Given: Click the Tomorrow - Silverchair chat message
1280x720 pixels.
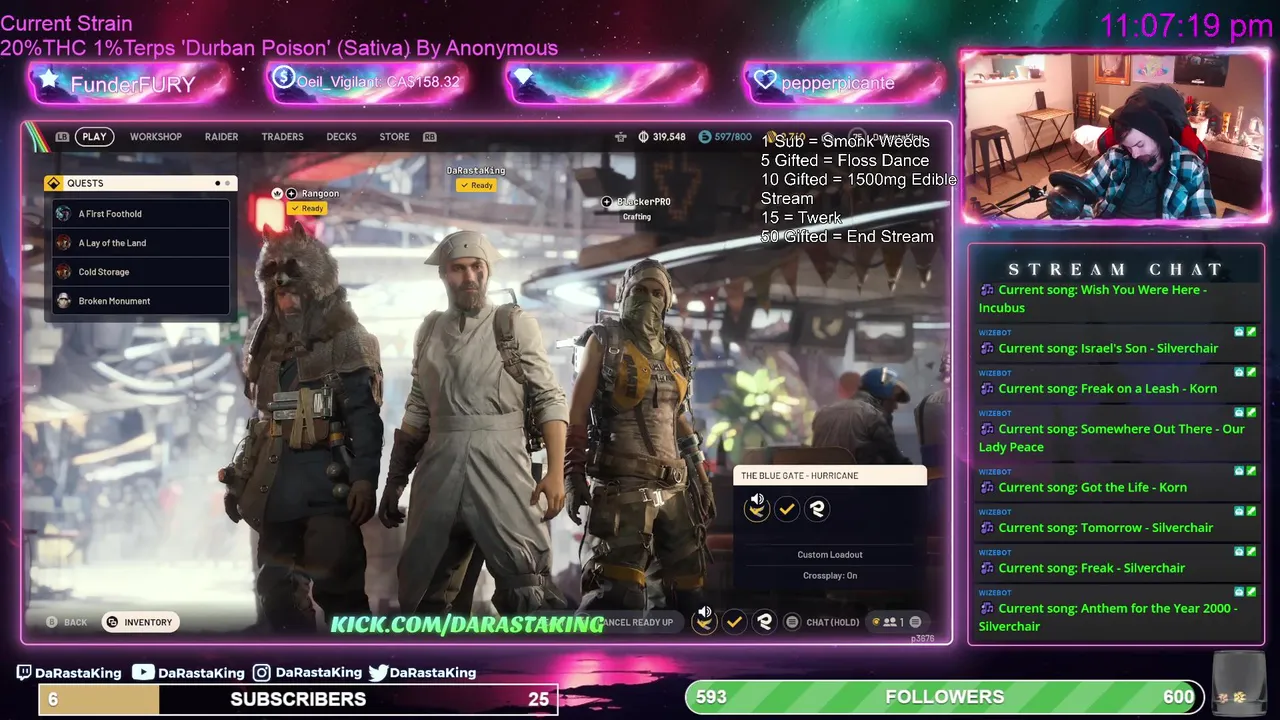Looking at the screenshot, I should (1117, 524).
